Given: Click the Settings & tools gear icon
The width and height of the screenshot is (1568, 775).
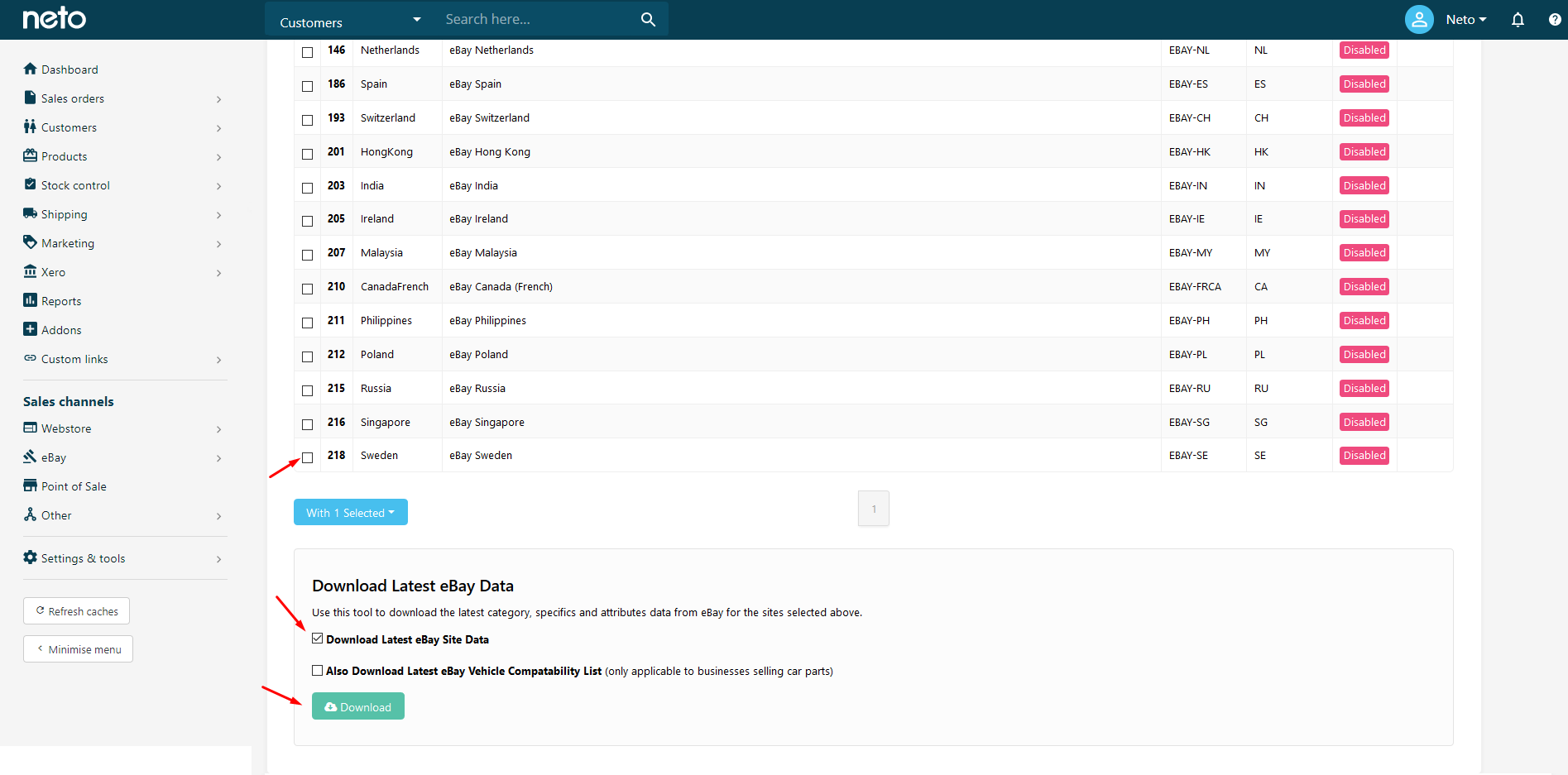Looking at the screenshot, I should [30, 557].
